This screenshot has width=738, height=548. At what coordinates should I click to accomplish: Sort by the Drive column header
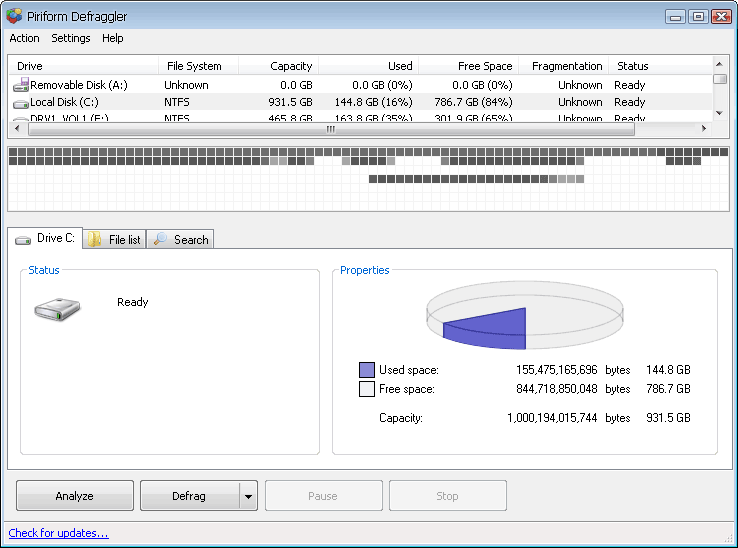[x=83, y=66]
